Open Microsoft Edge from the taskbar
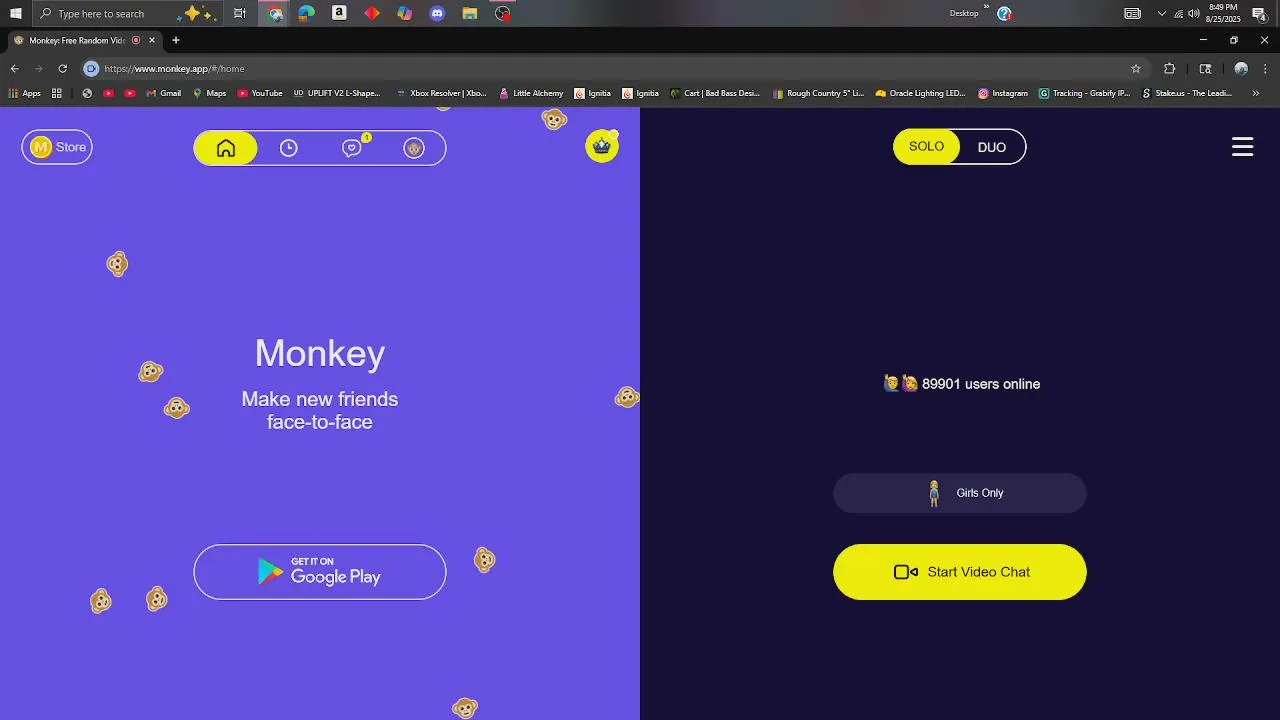The image size is (1280, 720). tap(307, 13)
